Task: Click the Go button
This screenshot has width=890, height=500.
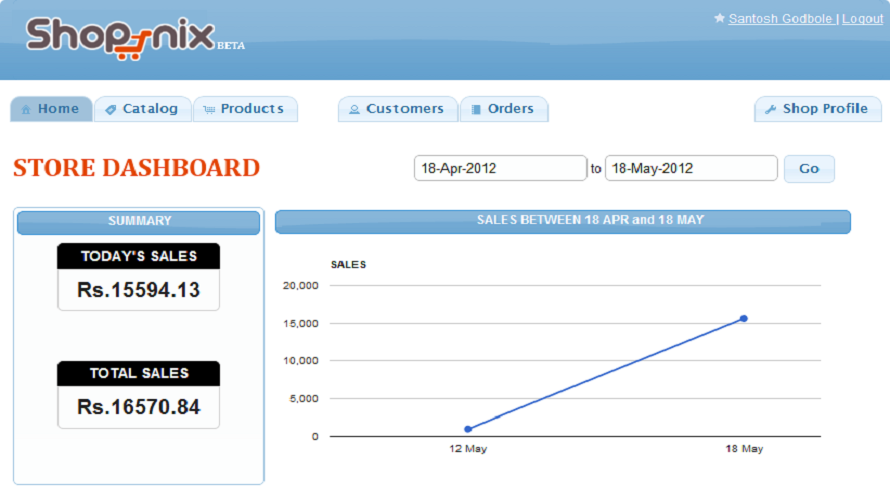Action: point(809,169)
